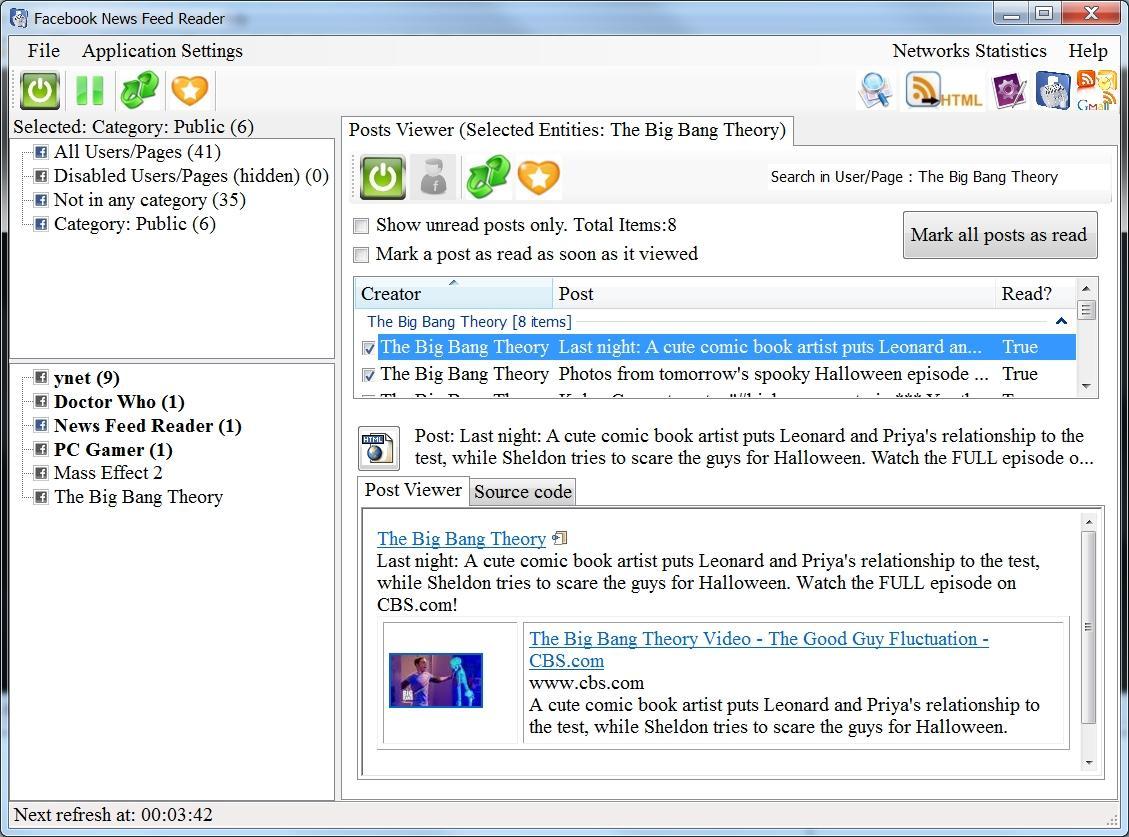Click refresh arrows in Posts Viewer toolbar

click(488, 177)
